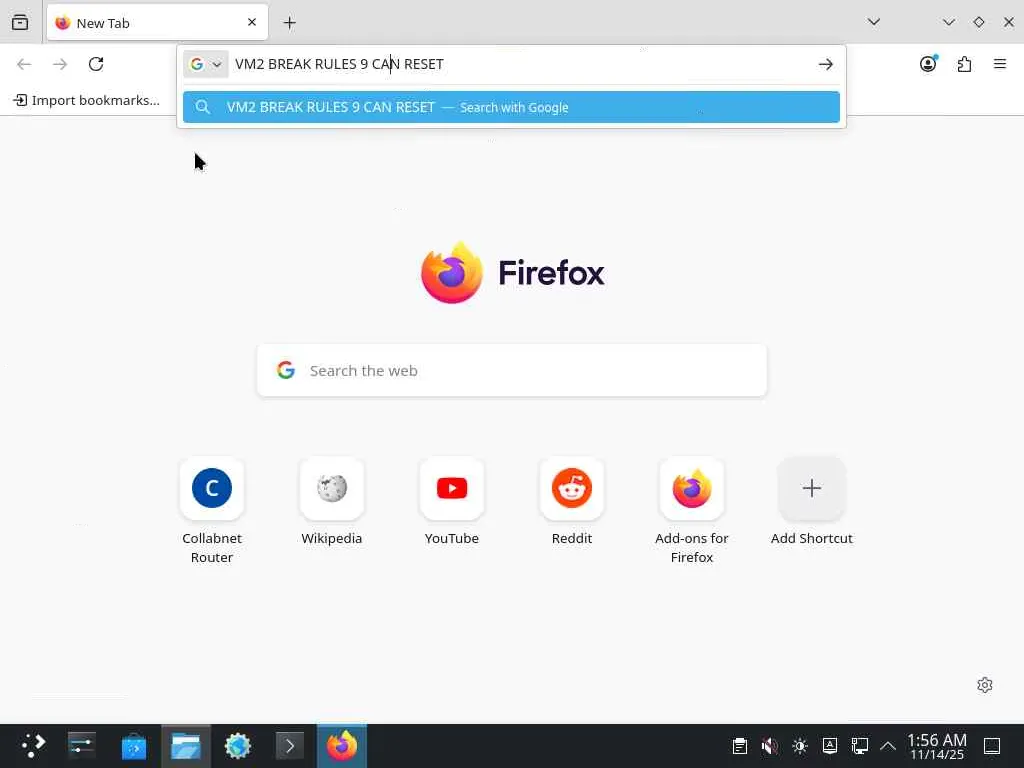The height and width of the screenshot is (768, 1024).
Task: Open the Konsole terminal in taskbar
Action: [x=290, y=746]
